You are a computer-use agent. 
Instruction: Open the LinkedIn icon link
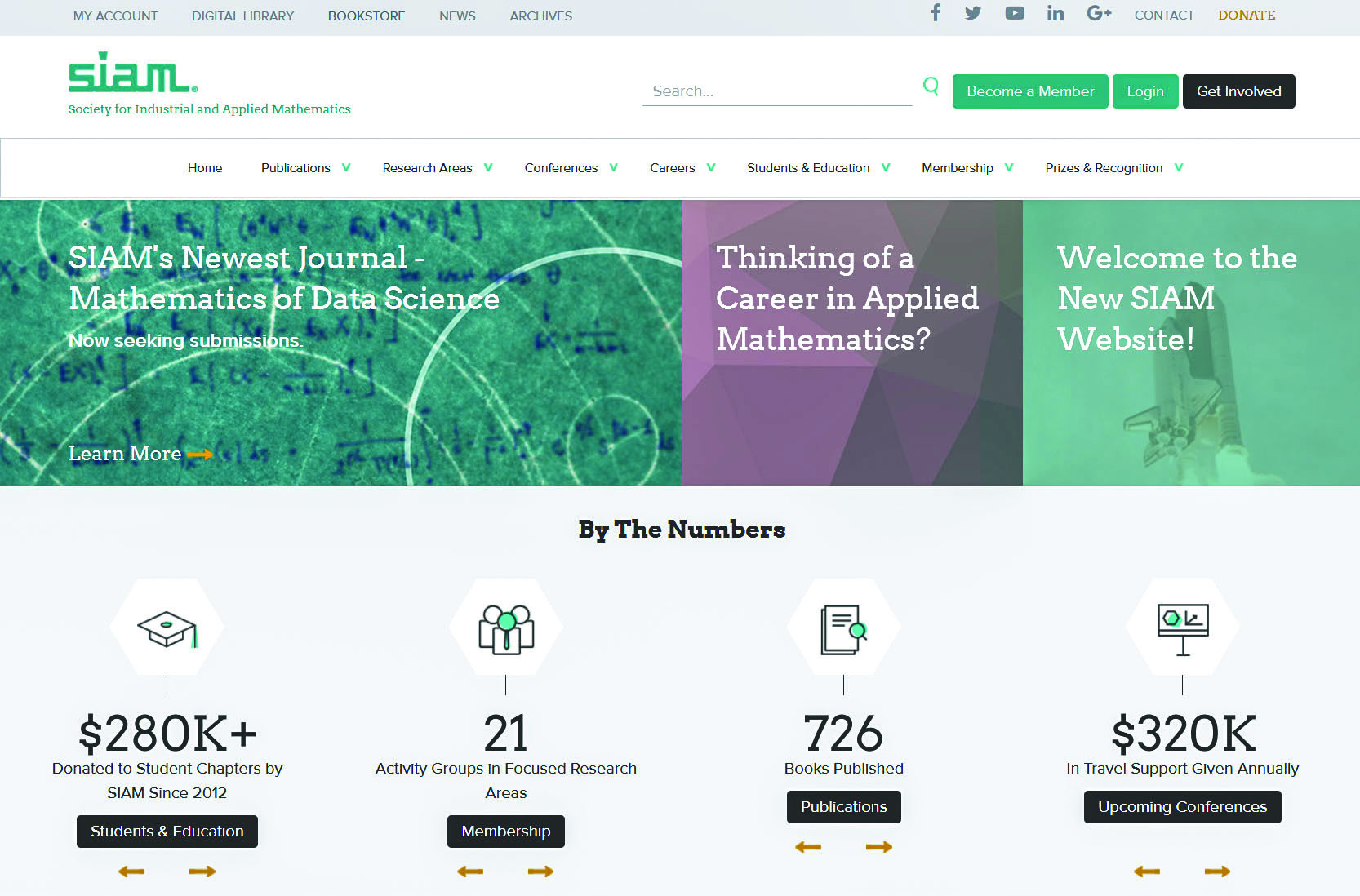[1056, 13]
